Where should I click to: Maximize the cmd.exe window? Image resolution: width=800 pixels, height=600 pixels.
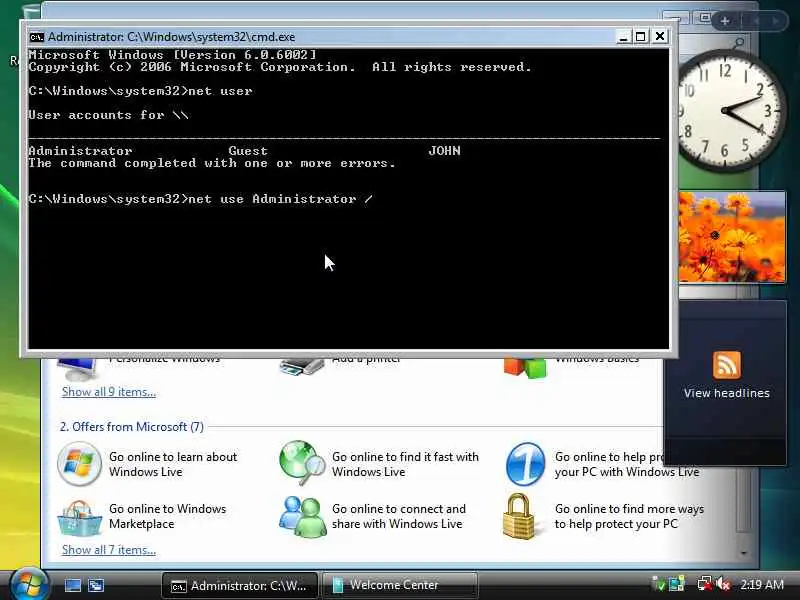(641, 37)
